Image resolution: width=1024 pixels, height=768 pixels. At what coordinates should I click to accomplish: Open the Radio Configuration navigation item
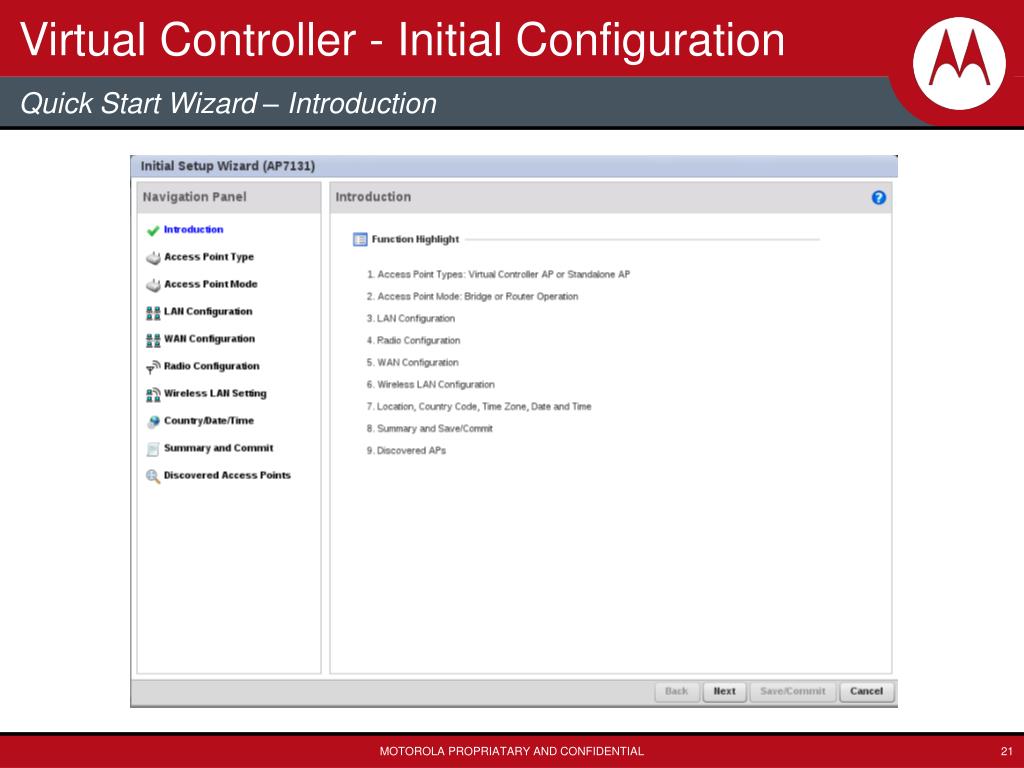click(211, 366)
